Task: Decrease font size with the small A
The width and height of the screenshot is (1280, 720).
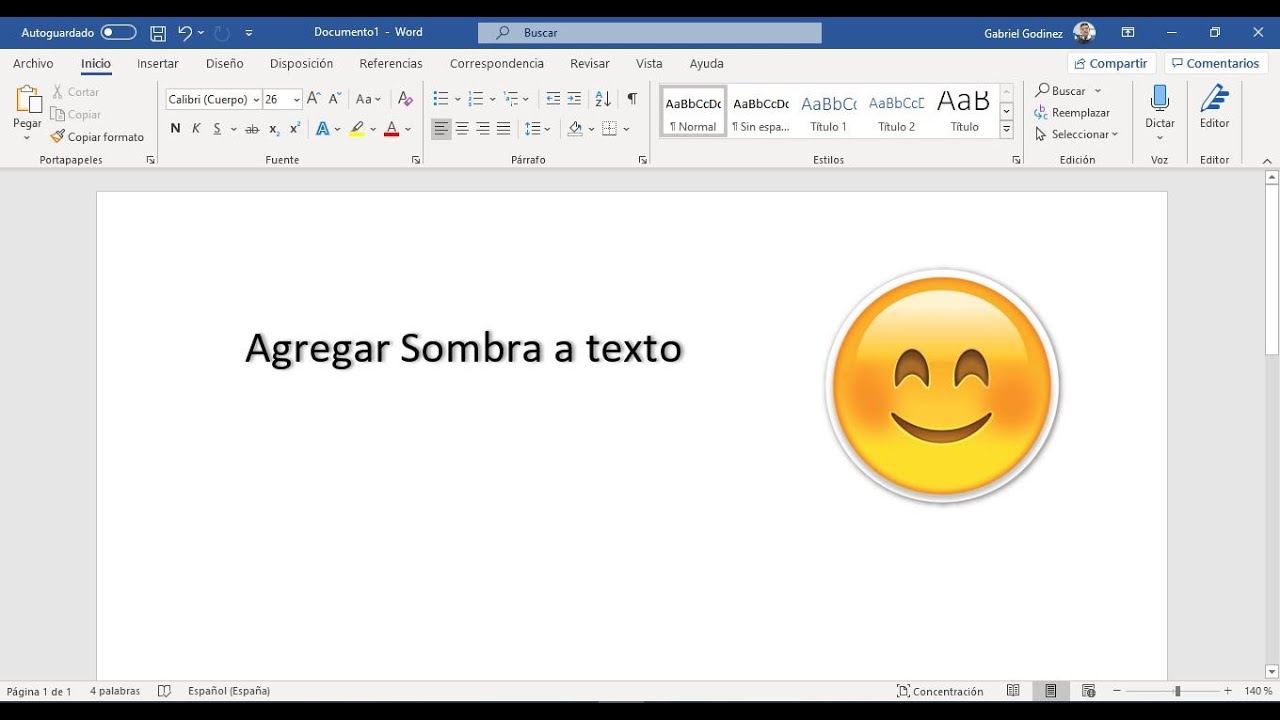Action: (x=335, y=99)
